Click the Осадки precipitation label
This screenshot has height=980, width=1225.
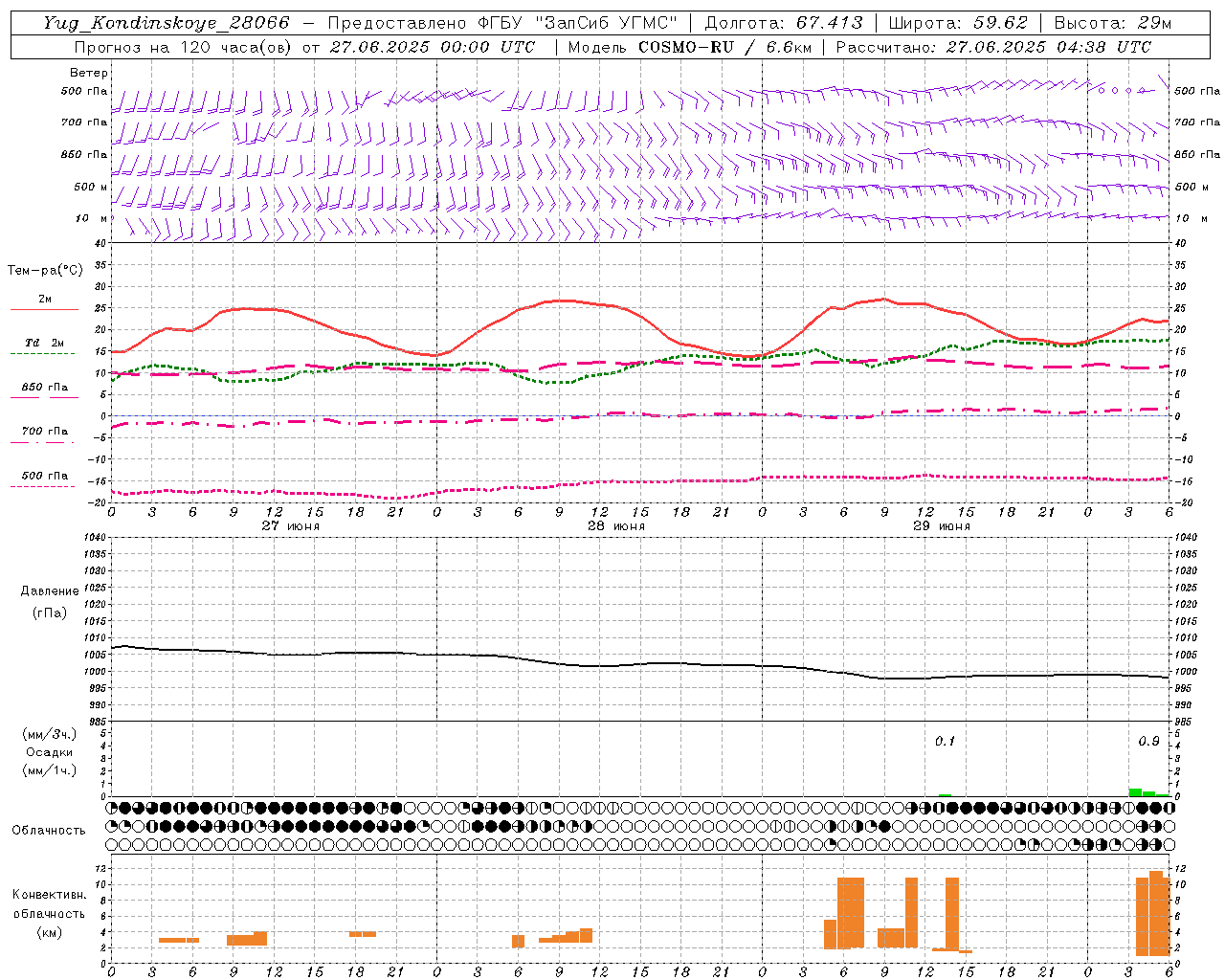[x=50, y=752]
